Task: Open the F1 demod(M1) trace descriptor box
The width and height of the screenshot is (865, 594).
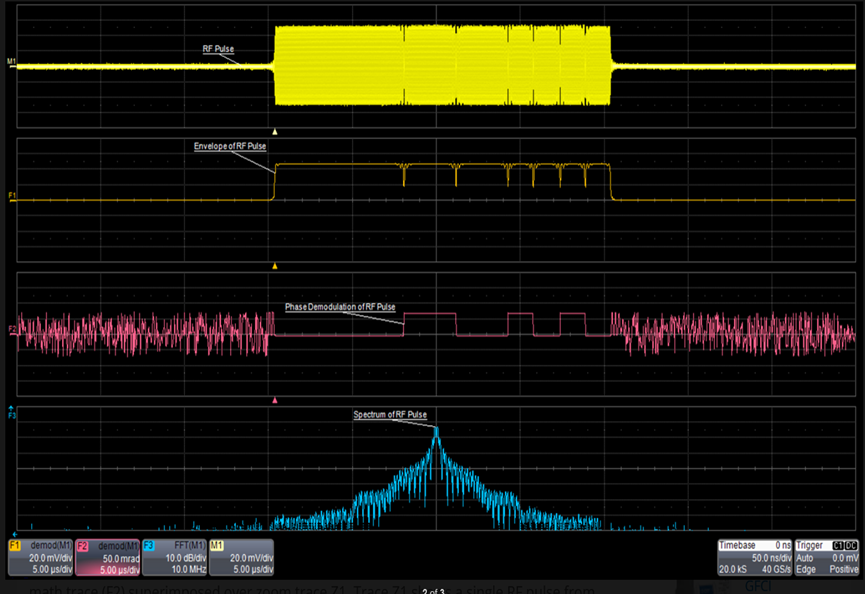Action: 41,557
